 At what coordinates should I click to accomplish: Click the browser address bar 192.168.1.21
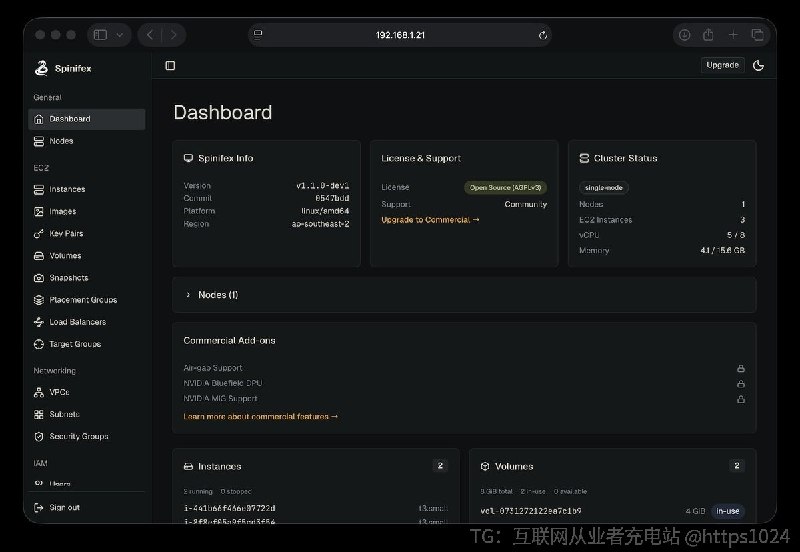coord(400,35)
